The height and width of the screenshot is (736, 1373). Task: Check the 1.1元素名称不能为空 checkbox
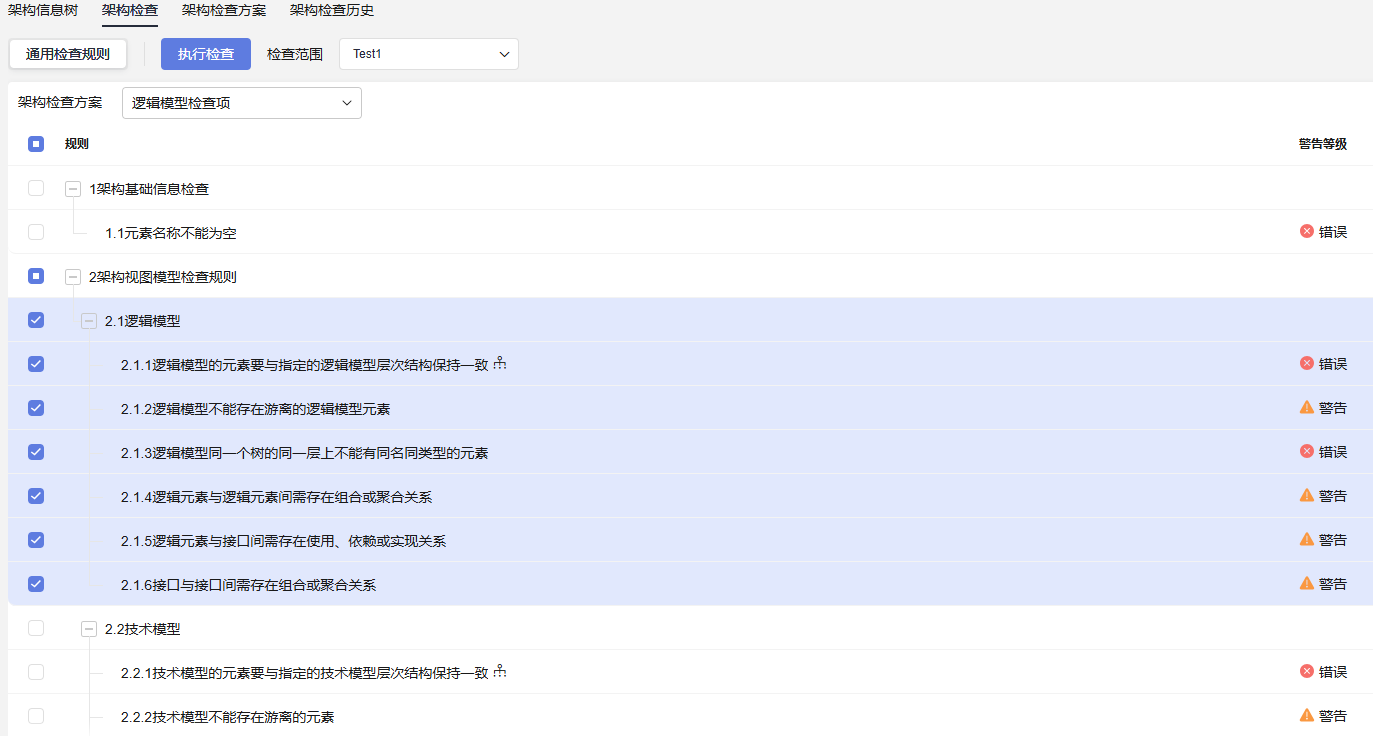pos(36,232)
